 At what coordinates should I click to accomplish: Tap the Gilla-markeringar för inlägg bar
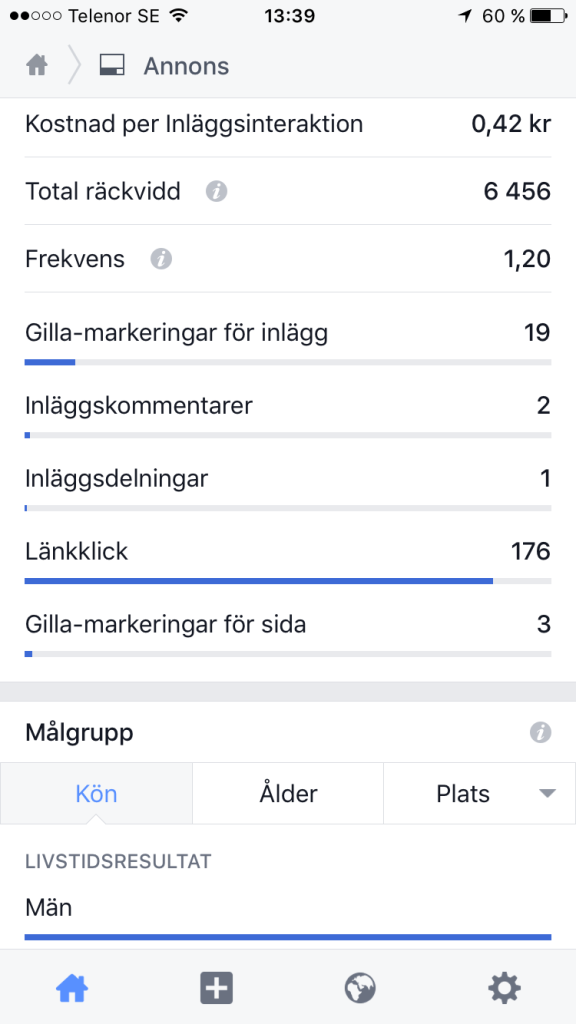coord(288,362)
